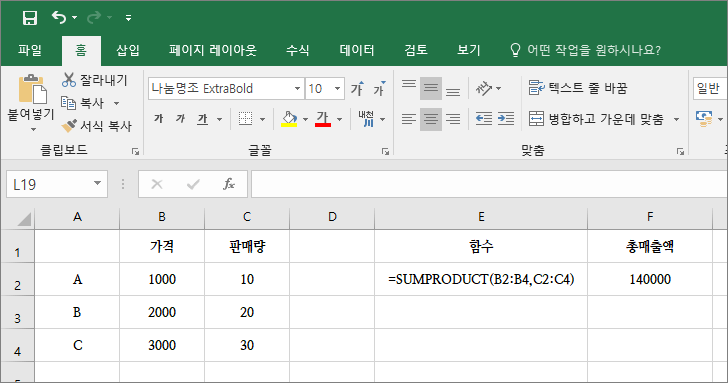Click the Save icon in quick access toolbar
The height and width of the screenshot is (383, 728).
30,18
